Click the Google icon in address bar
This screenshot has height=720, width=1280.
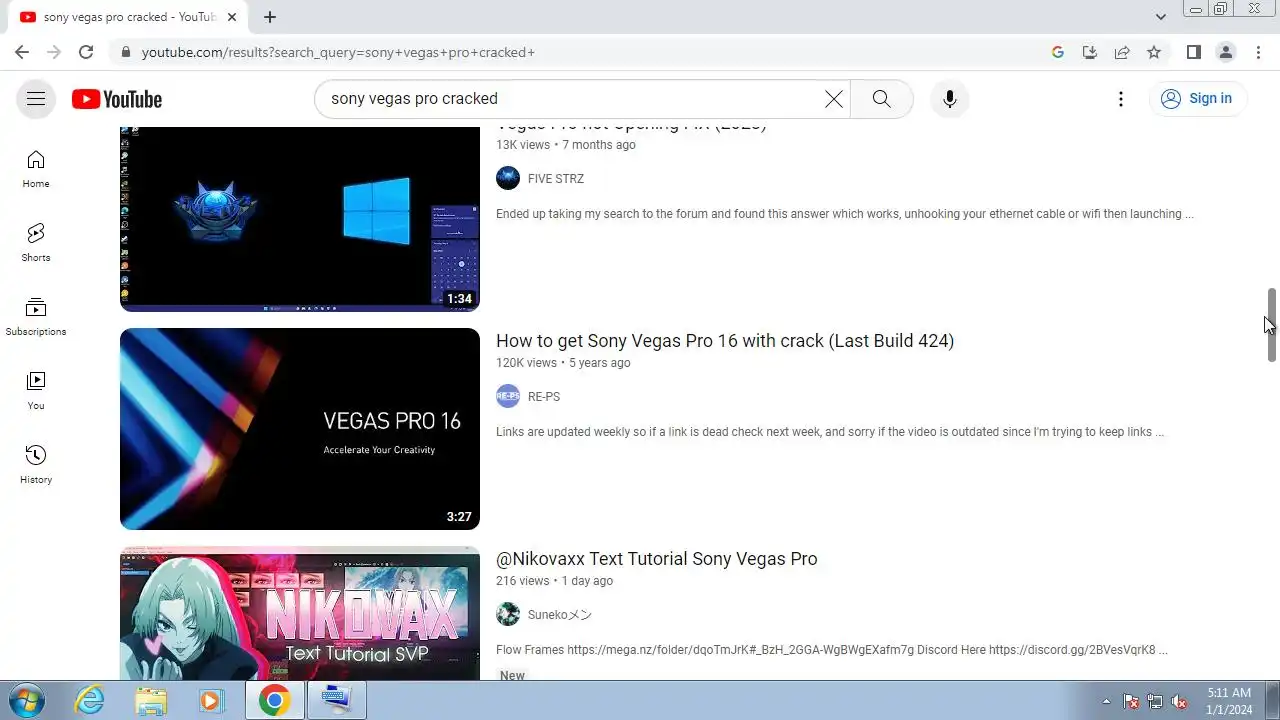(x=1058, y=52)
